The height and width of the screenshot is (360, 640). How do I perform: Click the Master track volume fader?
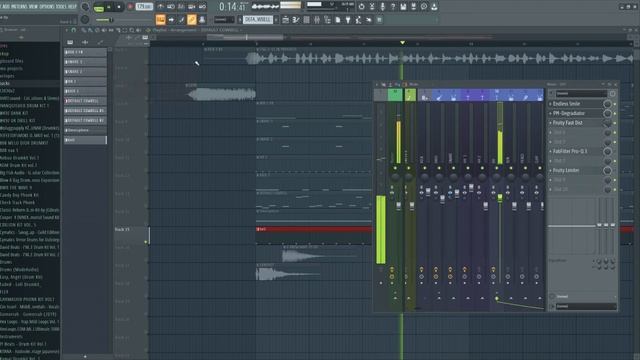click(x=399, y=206)
